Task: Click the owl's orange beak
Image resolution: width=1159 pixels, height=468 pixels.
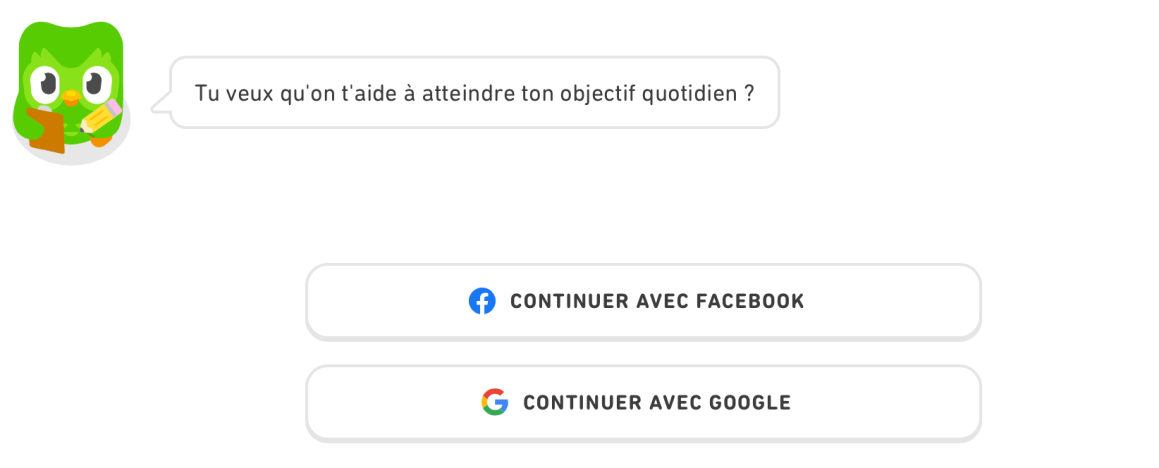Action: (x=71, y=97)
